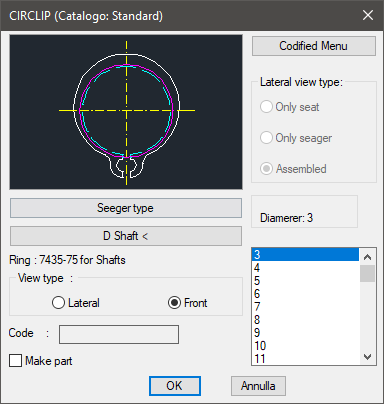Pick diameter 10 from the list

coord(306,346)
